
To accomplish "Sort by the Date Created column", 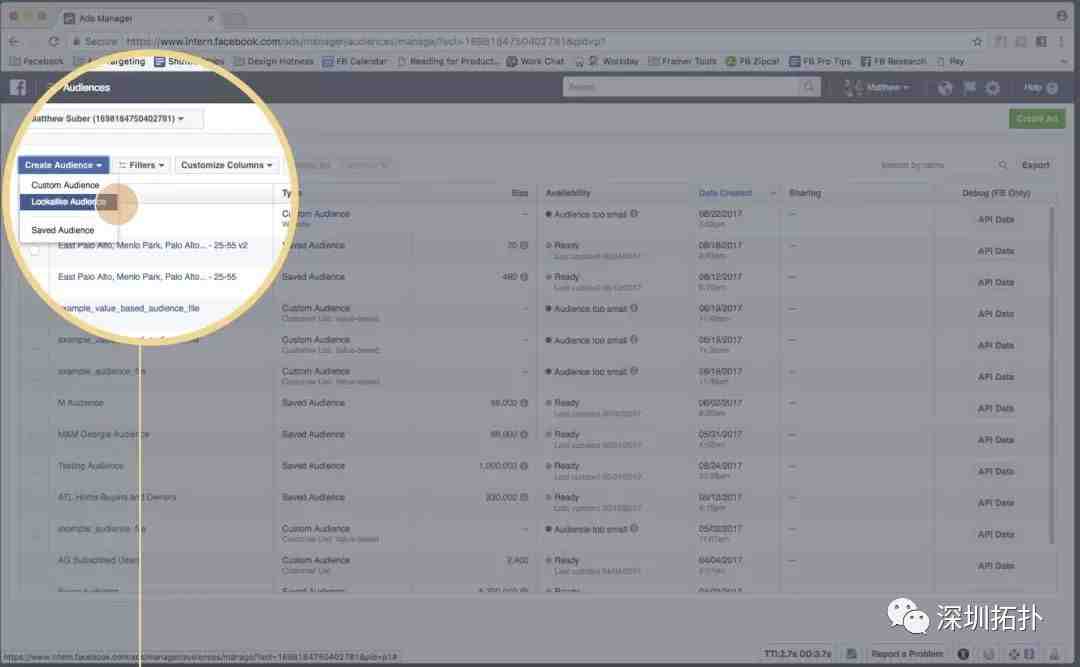I will tap(725, 193).
